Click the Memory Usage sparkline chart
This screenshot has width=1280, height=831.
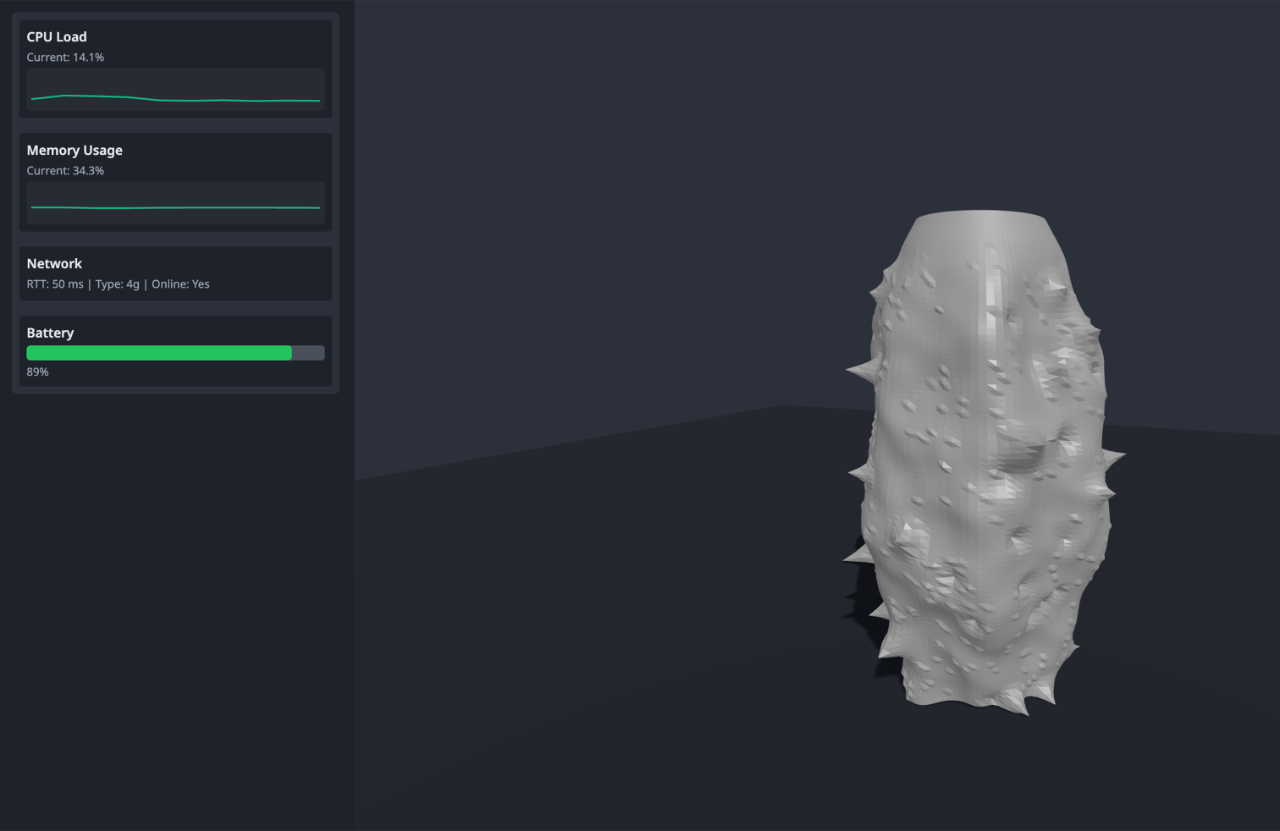[x=175, y=204]
